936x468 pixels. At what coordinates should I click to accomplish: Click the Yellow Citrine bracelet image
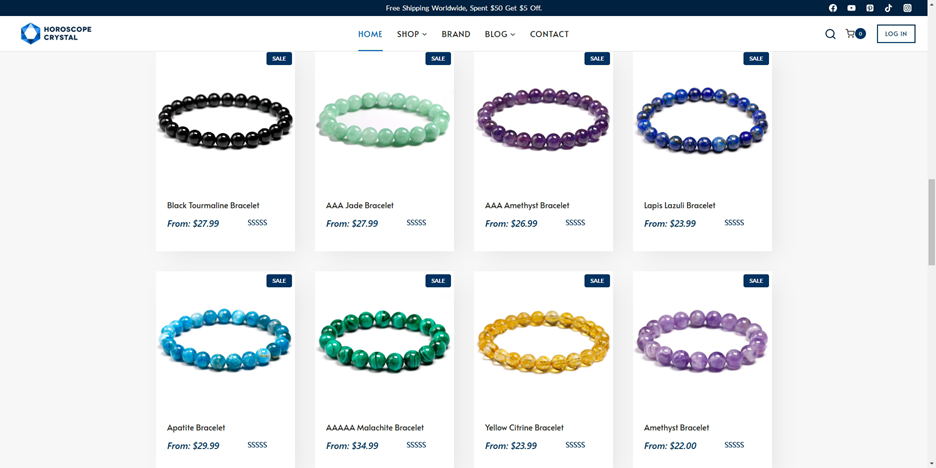click(x=543, y=341)
